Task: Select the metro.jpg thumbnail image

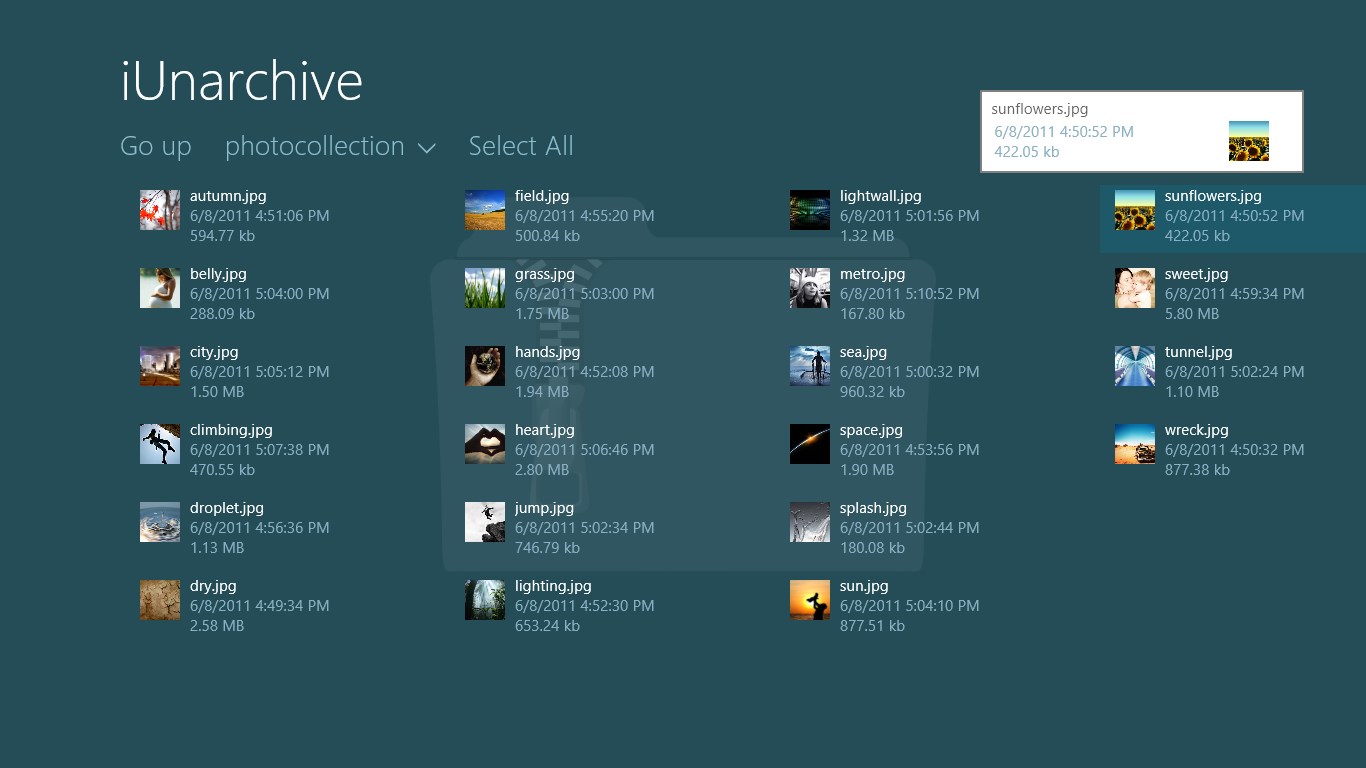Action: 810,288
